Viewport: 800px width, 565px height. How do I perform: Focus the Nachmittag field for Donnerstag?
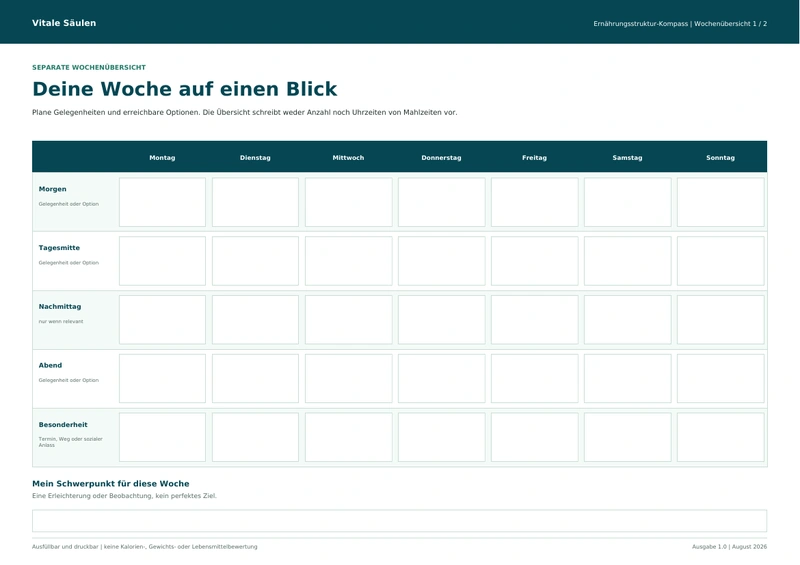point(441,320)
